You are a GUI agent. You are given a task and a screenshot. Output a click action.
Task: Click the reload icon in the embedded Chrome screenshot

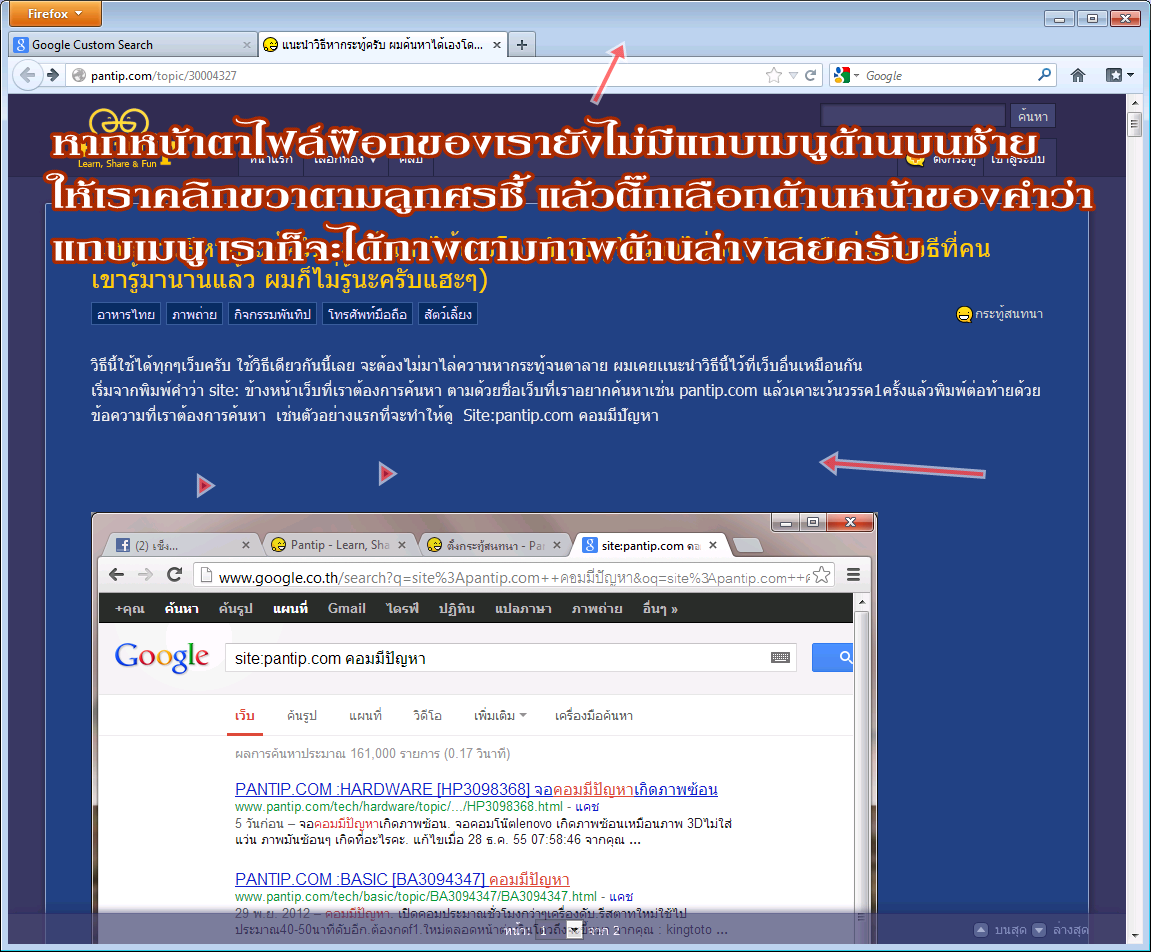[174, 575]
